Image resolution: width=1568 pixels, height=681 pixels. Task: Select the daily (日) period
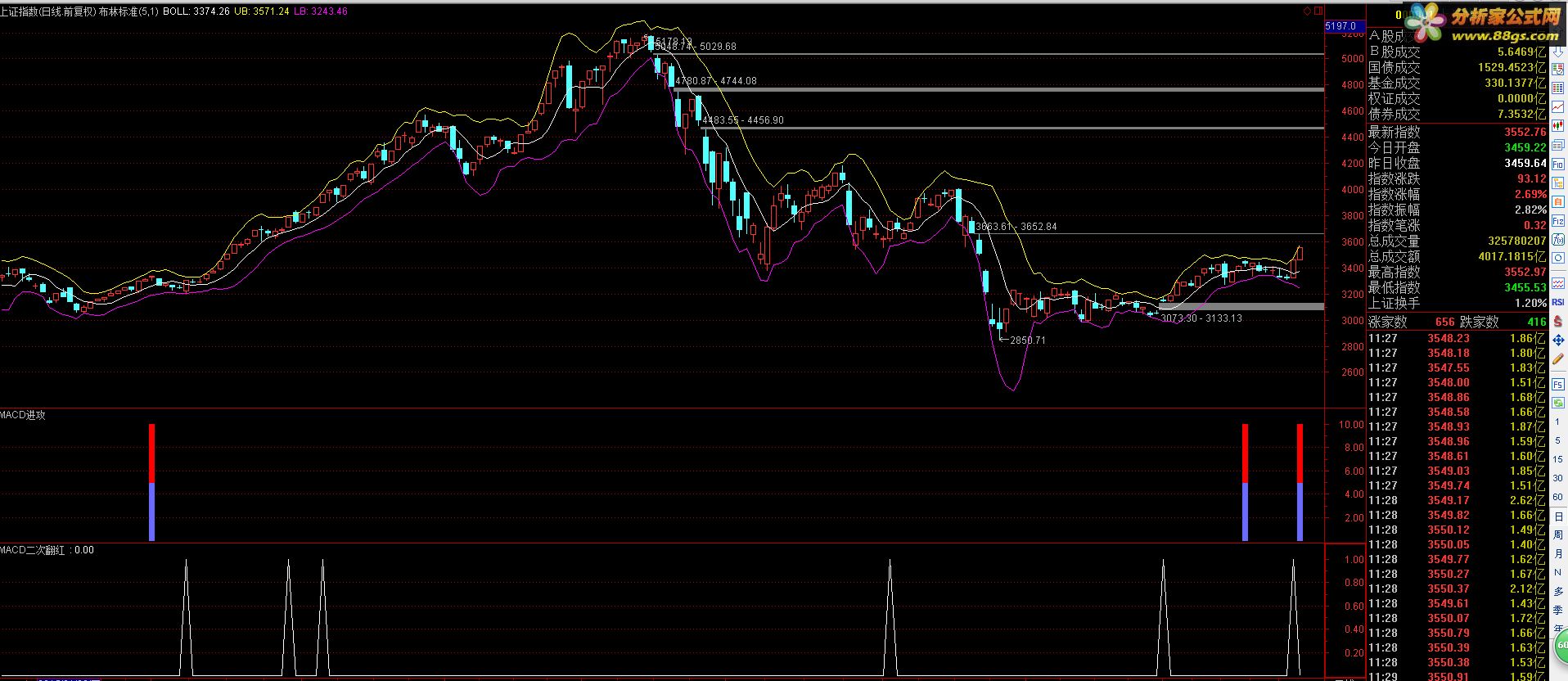coord(1559,516)
